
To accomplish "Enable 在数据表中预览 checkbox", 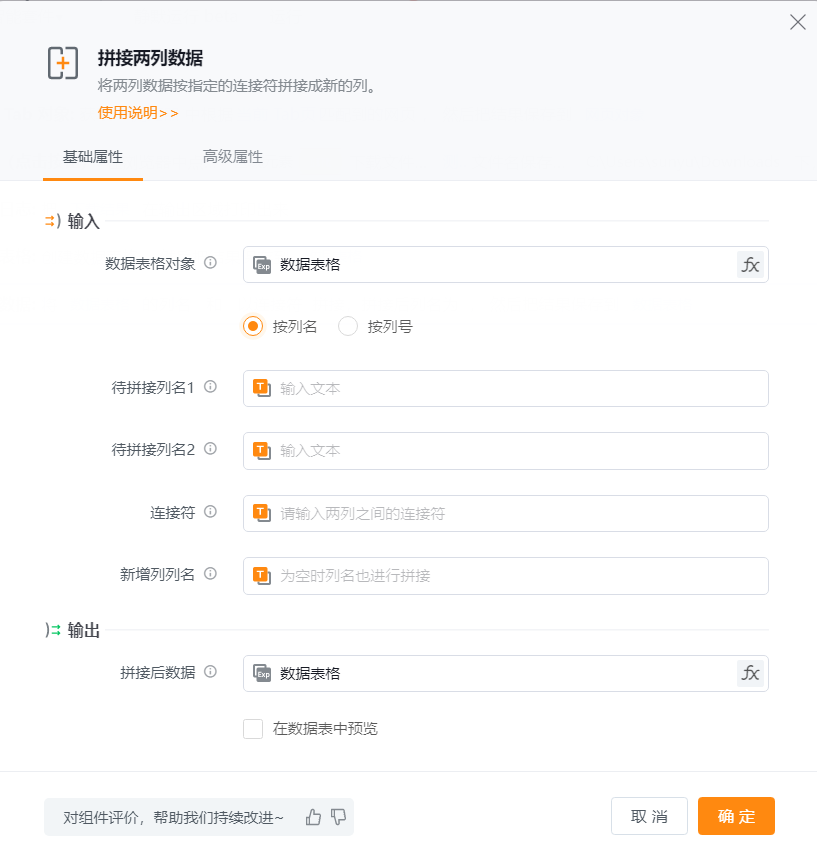I will (x=253, y=729).
